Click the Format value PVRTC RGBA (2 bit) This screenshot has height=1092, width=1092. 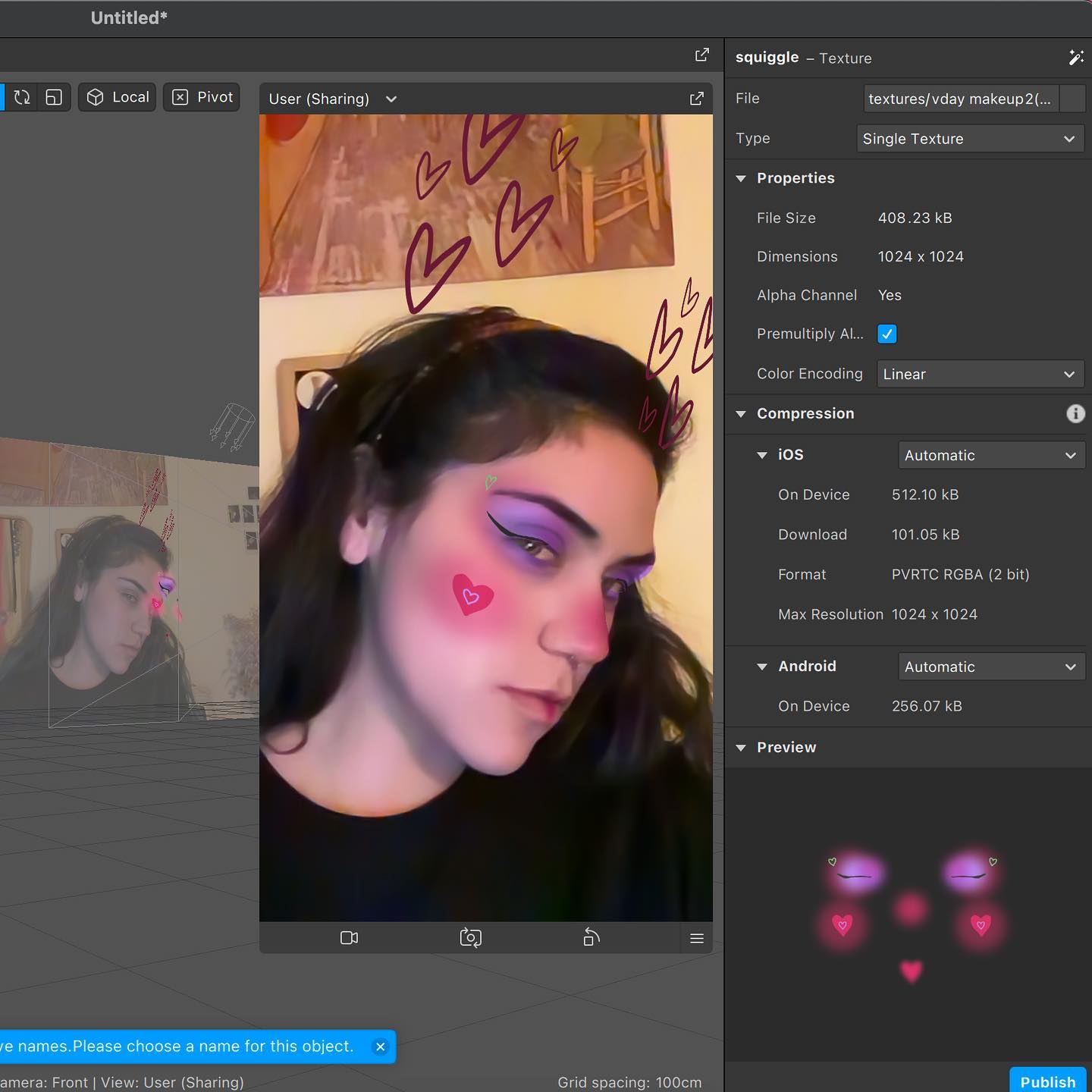pyautogui.click(x=960, y=575)
